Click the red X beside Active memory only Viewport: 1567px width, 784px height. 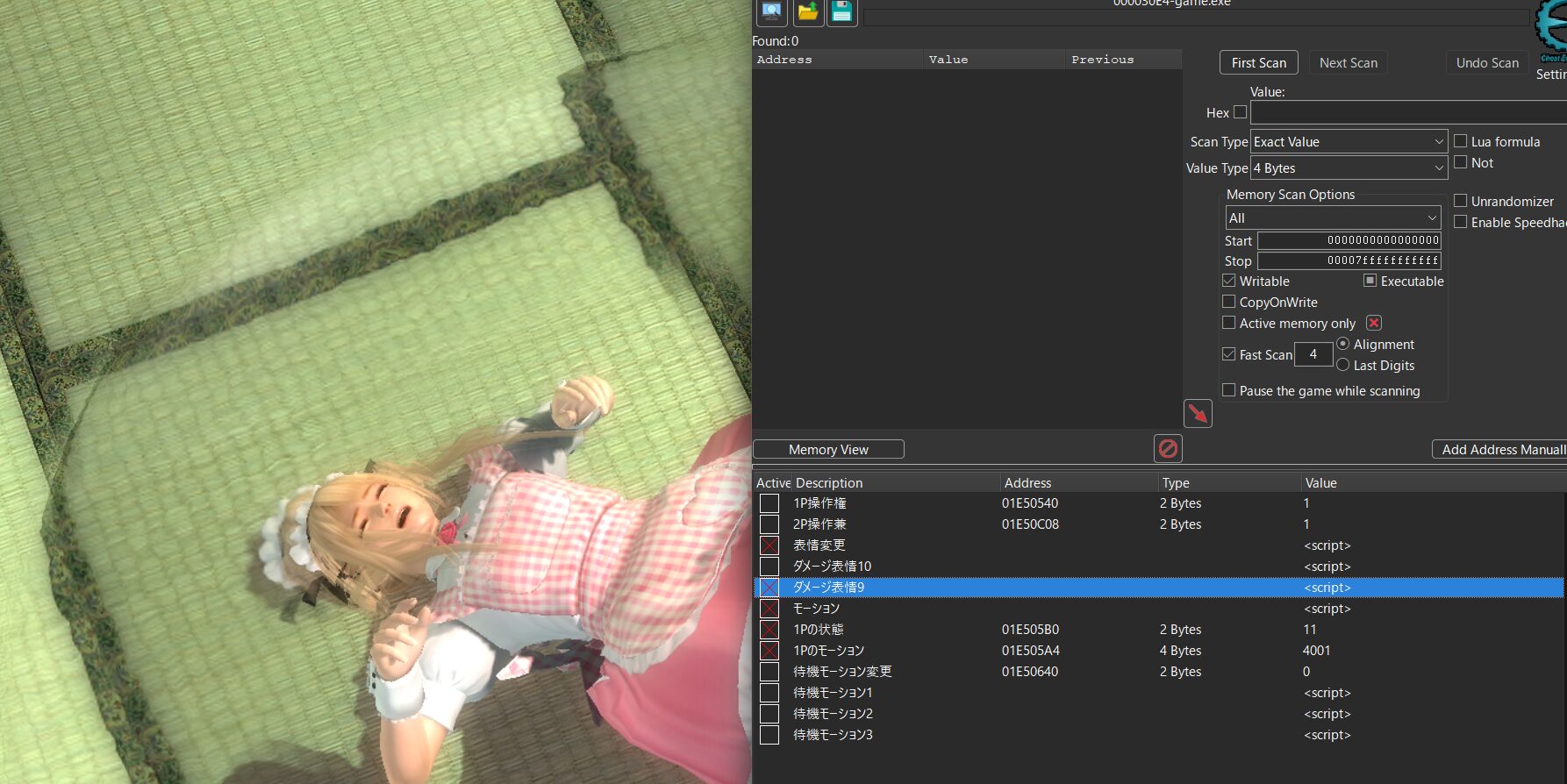click(1374, 324)
